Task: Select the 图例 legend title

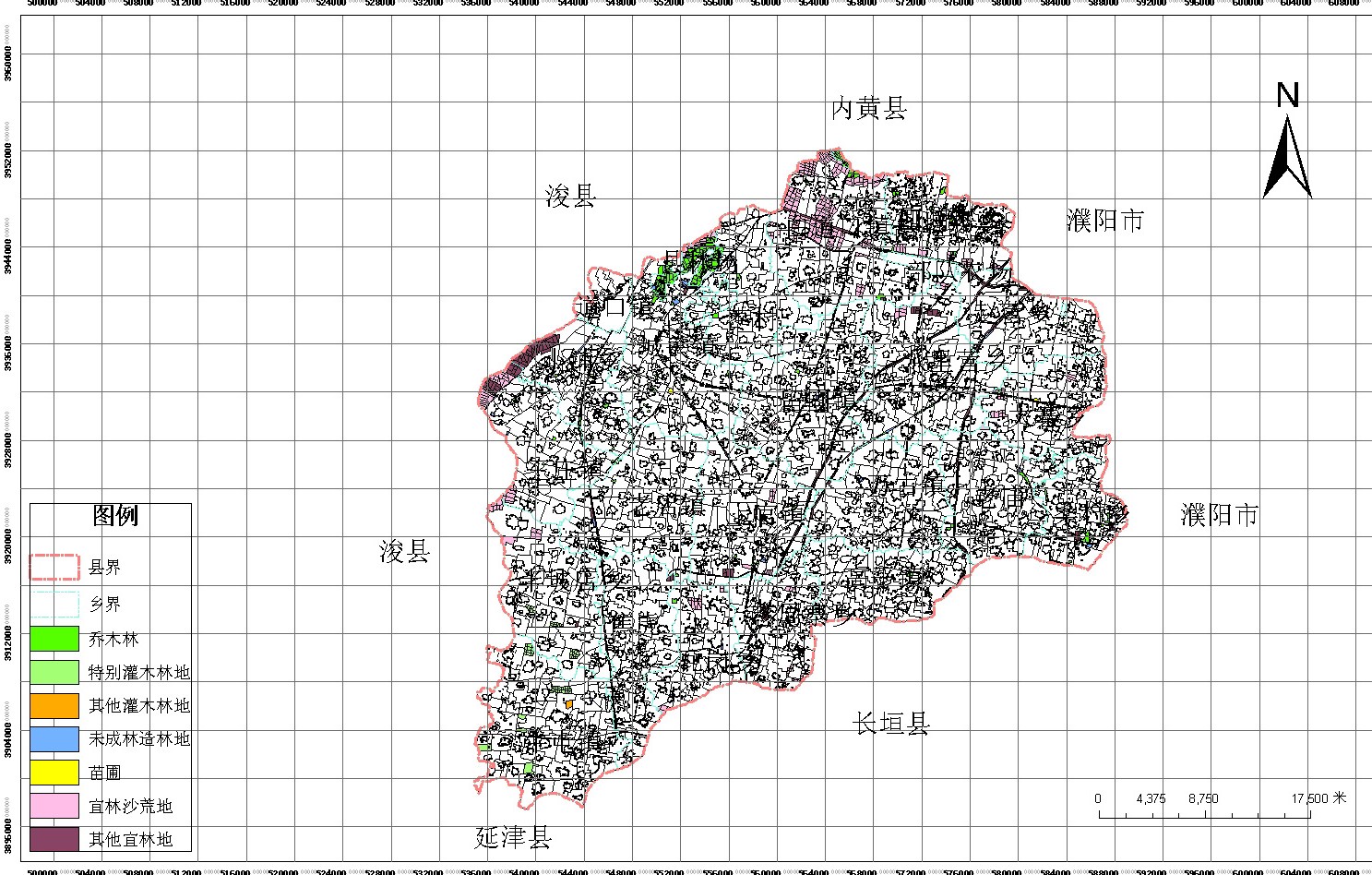Action: point(115,516)
